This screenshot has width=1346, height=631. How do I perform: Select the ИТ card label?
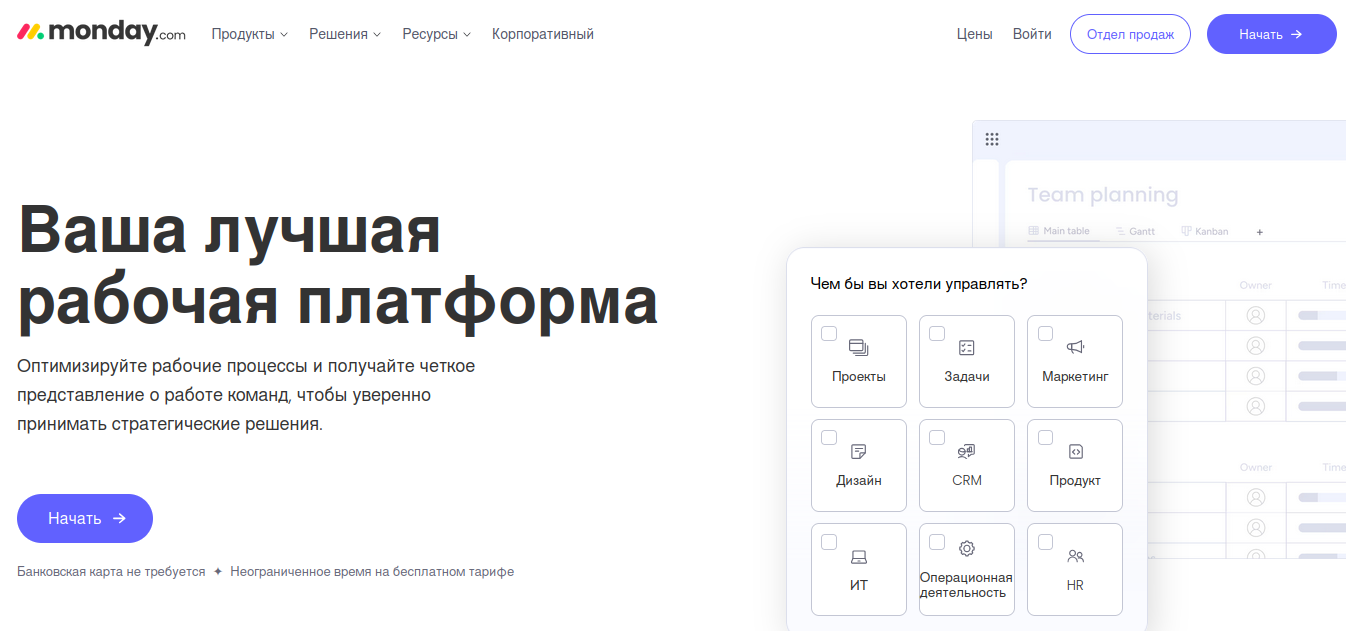click(859, 586)
